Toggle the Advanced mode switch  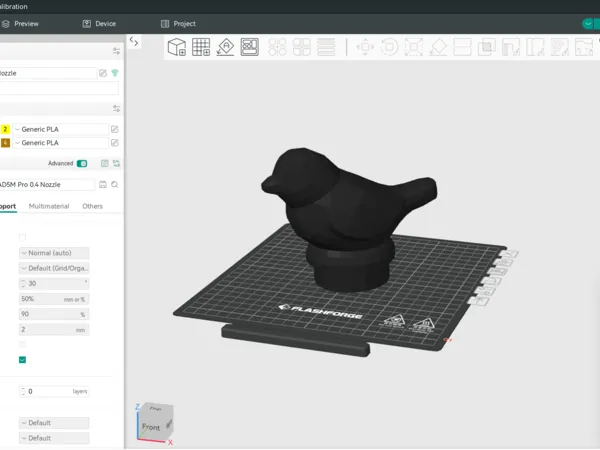tap(82, 163)
